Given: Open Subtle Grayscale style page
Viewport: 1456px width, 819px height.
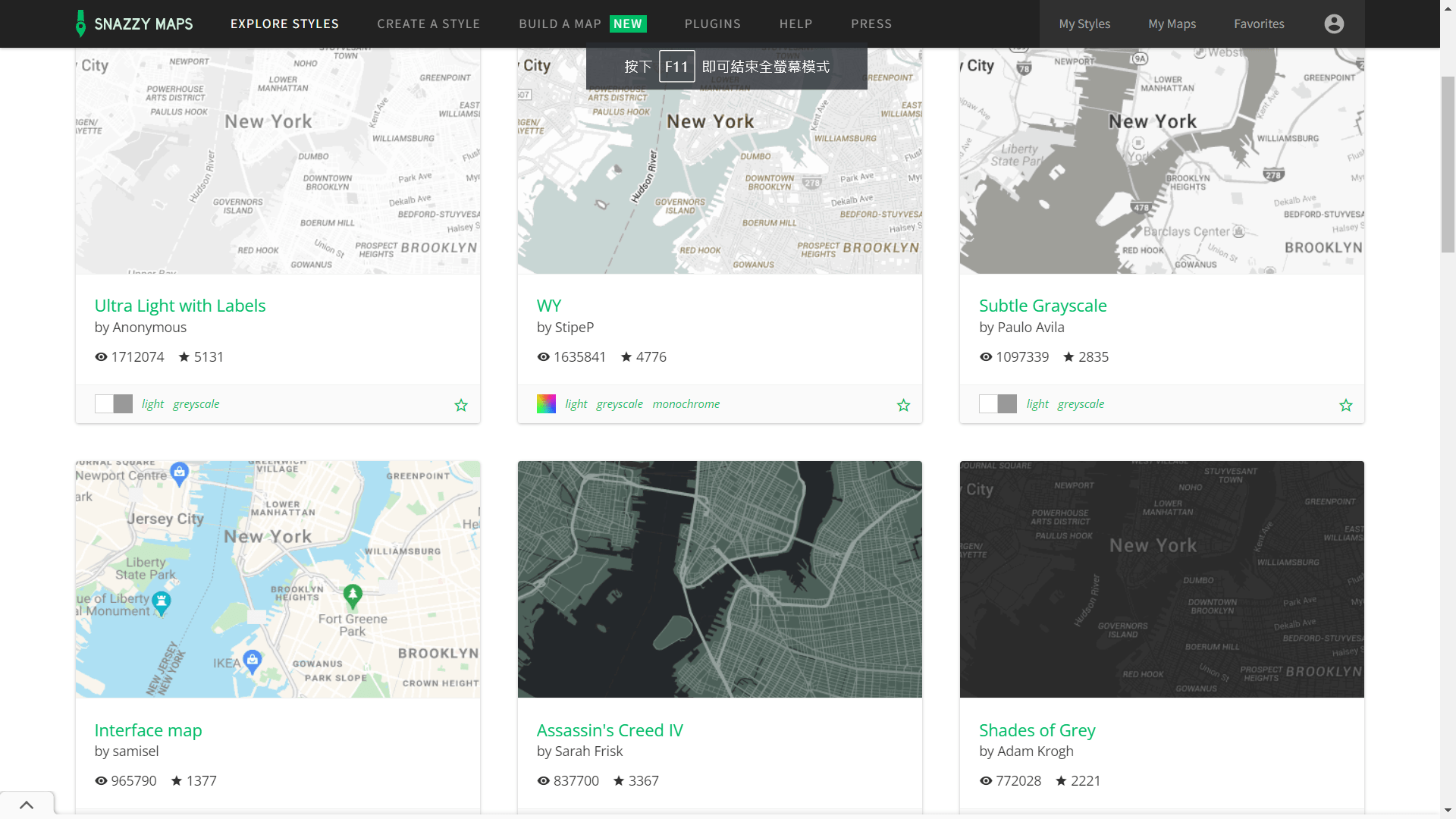Looking at the screenshot, I should pyautogui.click(x=1043, y=306).
